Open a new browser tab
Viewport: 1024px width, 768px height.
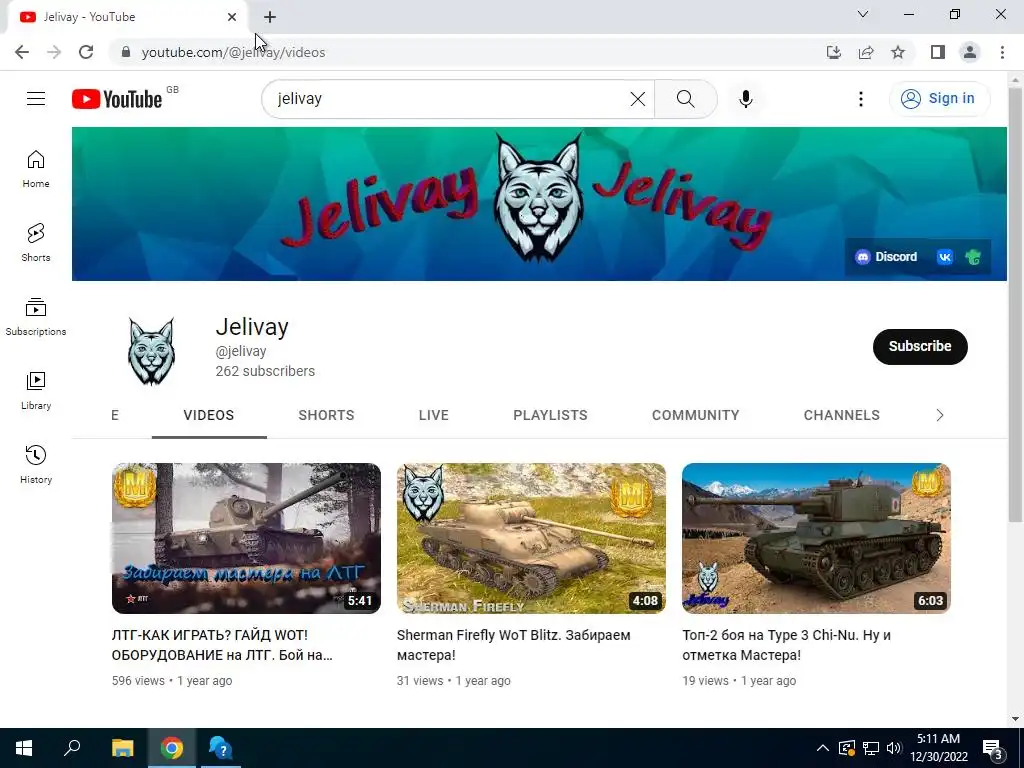(x=270, y=17)
